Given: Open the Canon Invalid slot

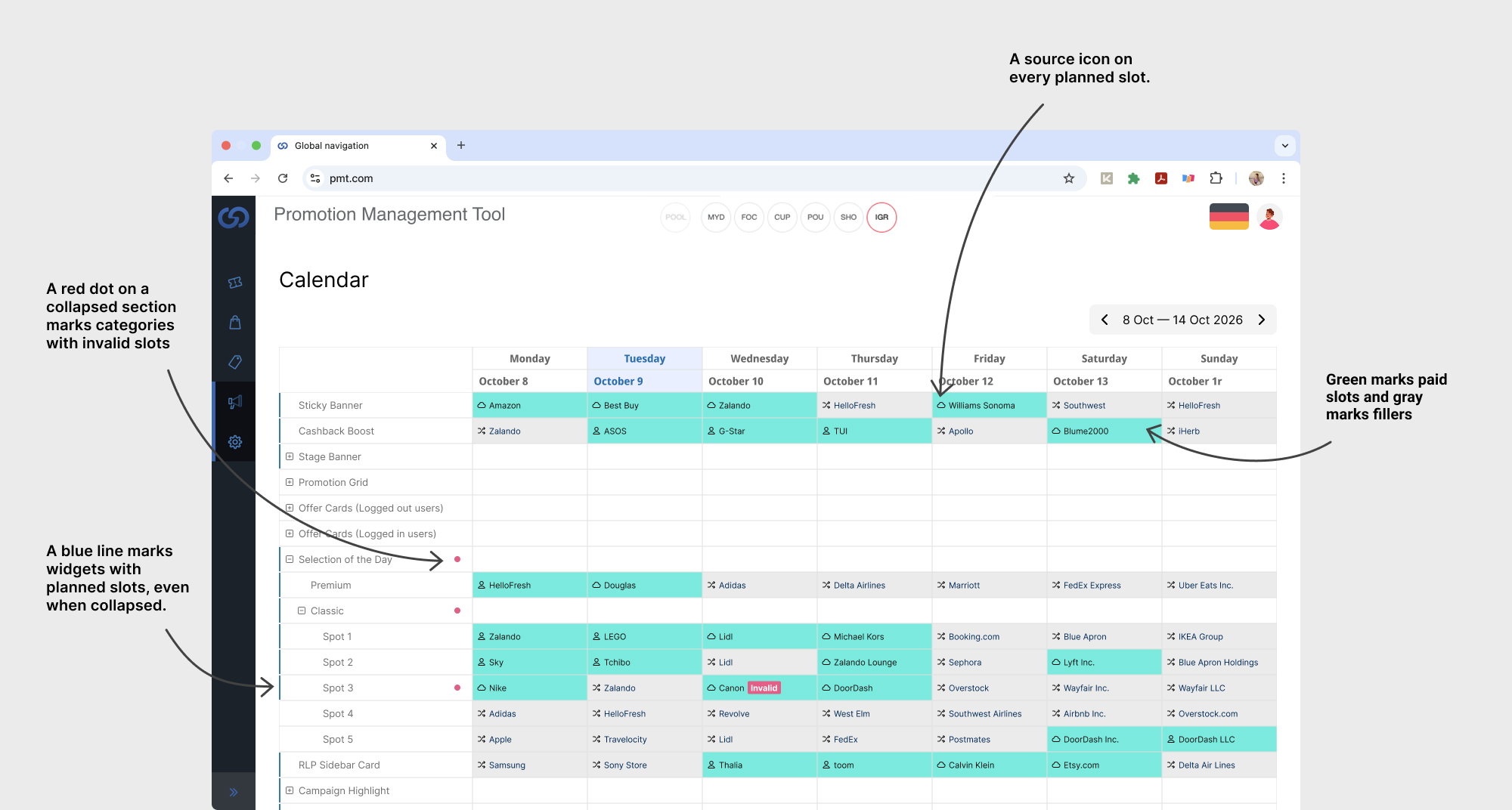Looking at the screenshot, I should coord(760,688).
